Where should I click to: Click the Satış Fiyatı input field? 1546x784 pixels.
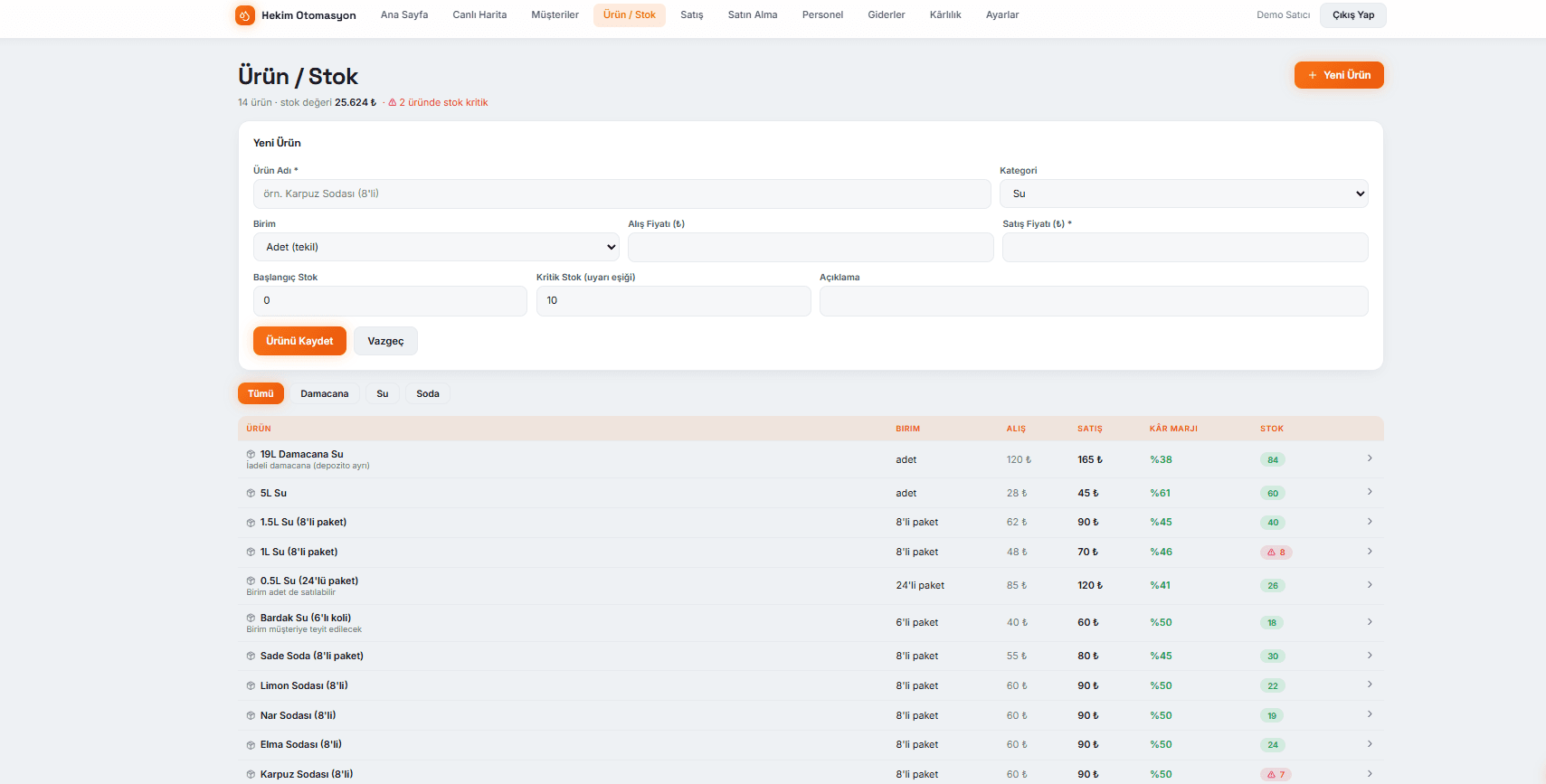1185,247
